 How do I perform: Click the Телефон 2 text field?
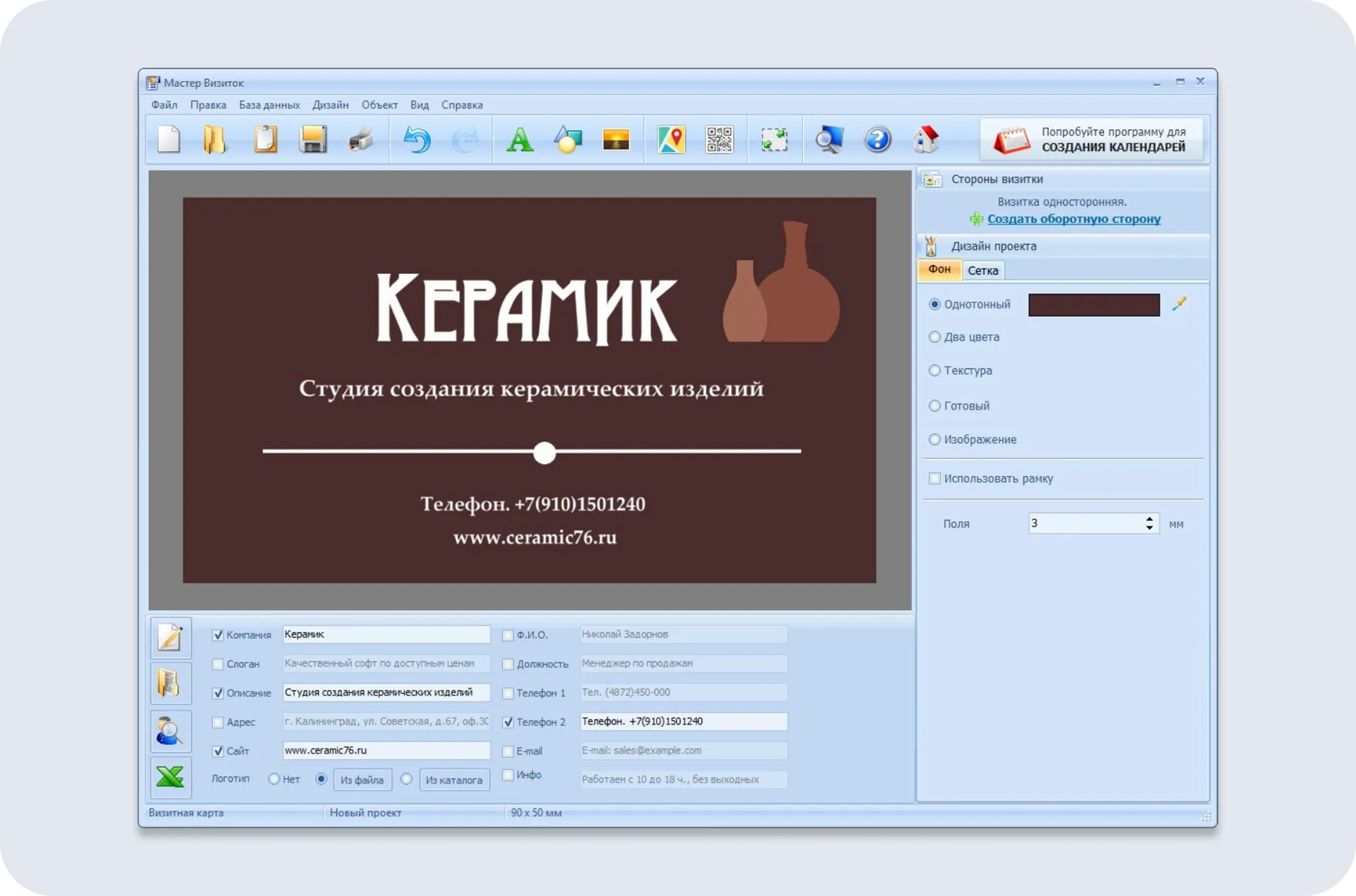pyautogui.click(x=684, y=721)
